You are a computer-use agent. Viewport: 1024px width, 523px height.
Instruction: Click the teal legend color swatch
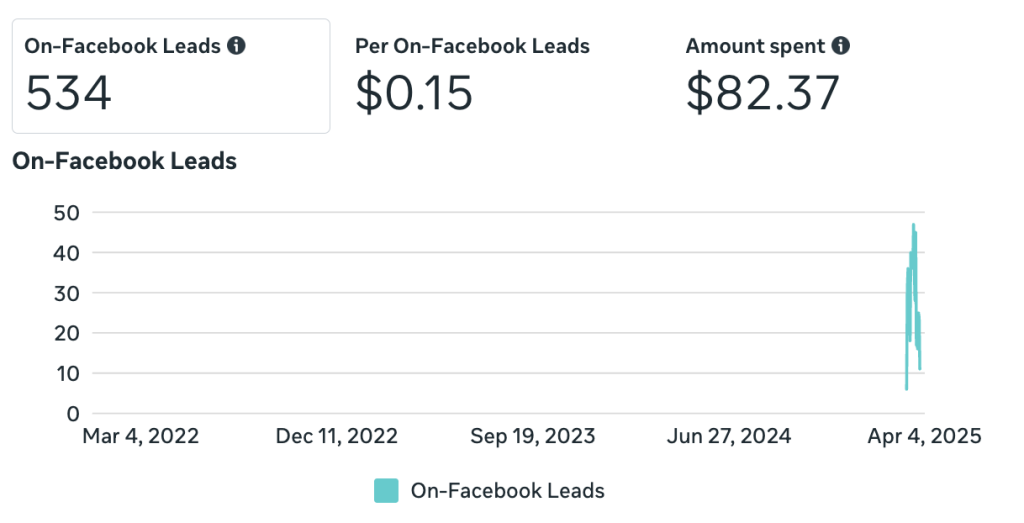[x=386, y=490]
